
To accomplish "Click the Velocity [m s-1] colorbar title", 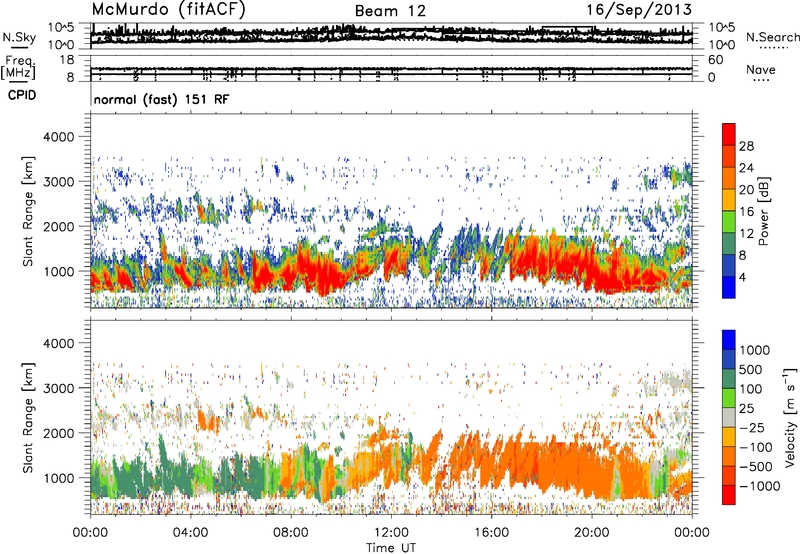I will 790,418.
